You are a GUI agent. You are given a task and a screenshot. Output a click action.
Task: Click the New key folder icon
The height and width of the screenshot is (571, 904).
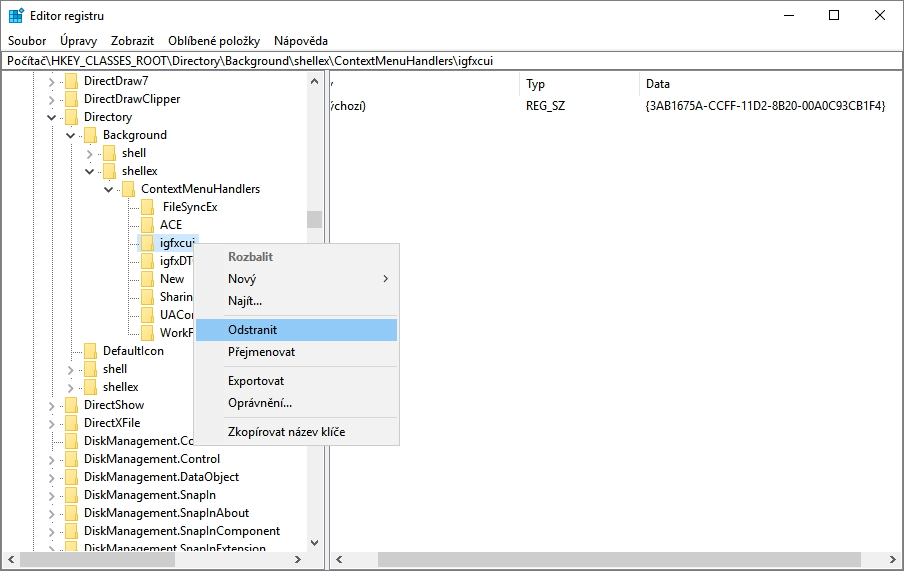[148, 279]
